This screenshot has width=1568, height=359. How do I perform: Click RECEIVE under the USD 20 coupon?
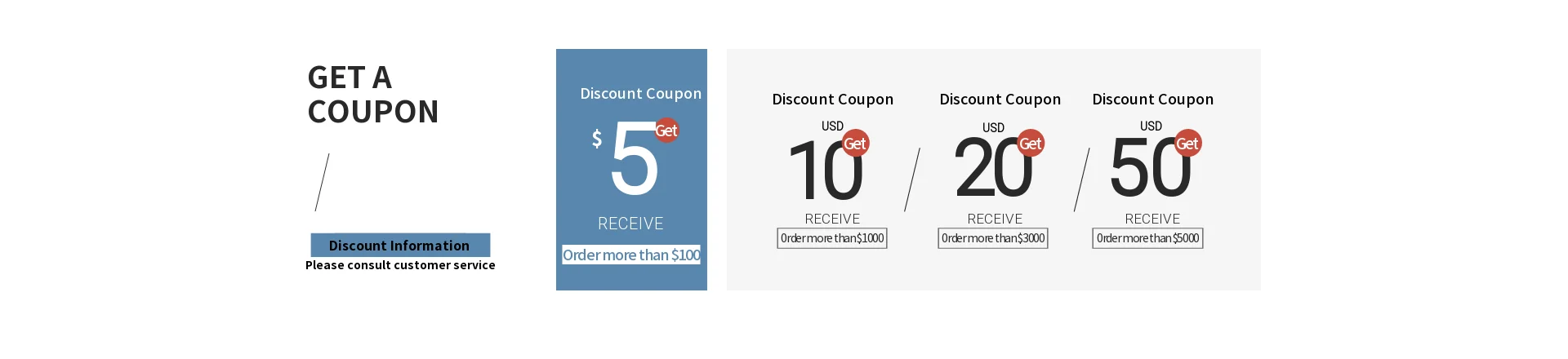995,219
